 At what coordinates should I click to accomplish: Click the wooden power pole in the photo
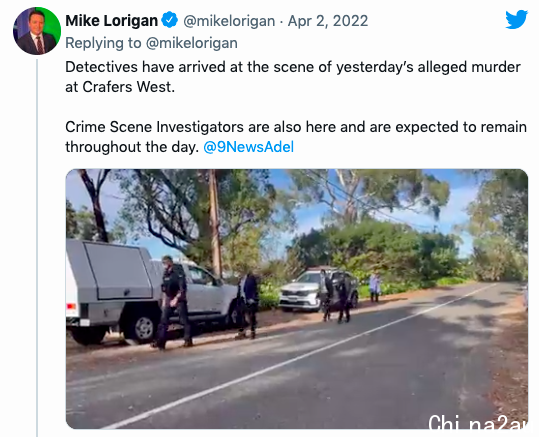tap(216, 223)
